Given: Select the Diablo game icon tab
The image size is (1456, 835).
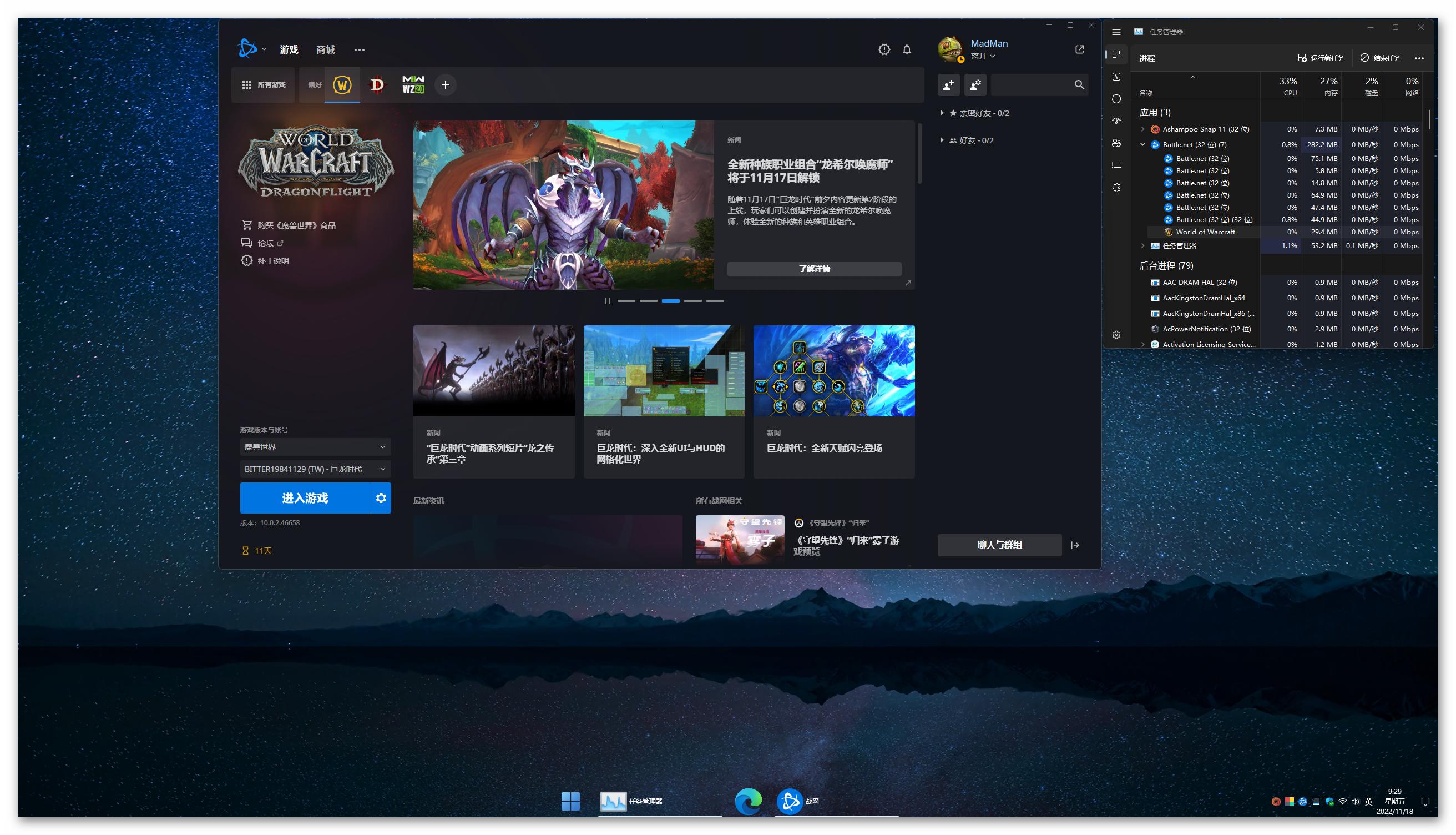Looking at the screenshot, I should [x=377, y=85].
